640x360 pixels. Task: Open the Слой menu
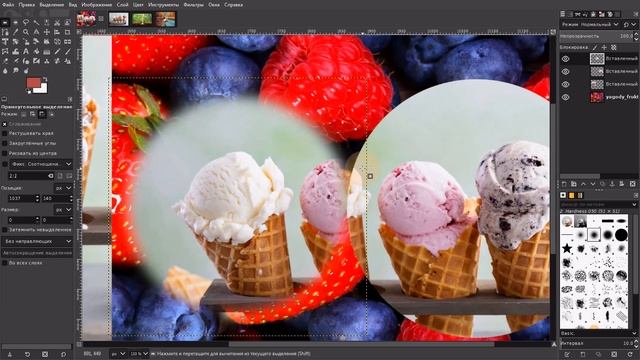(122, 5)
